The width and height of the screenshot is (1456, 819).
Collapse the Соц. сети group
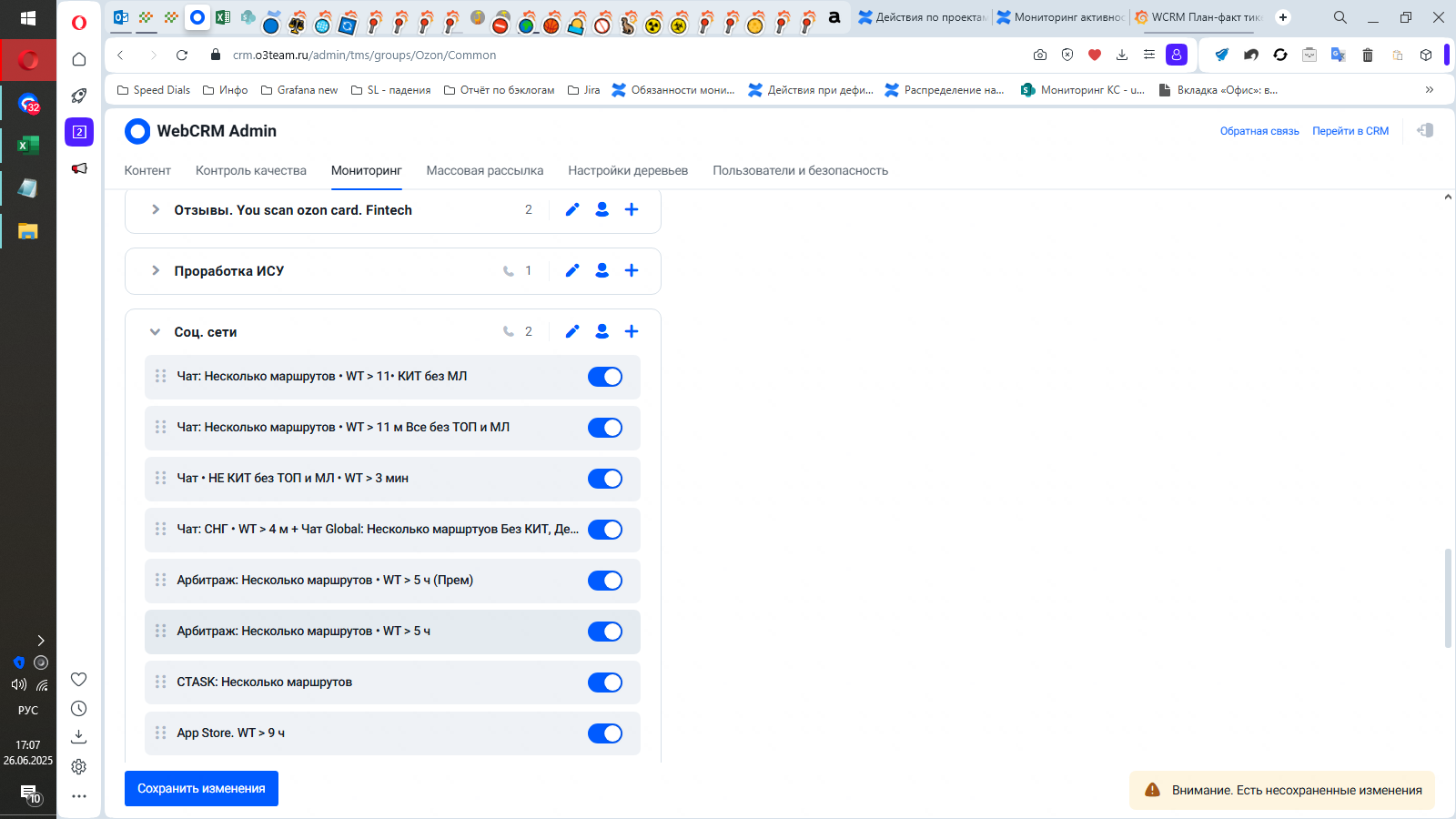coord(155,332)
